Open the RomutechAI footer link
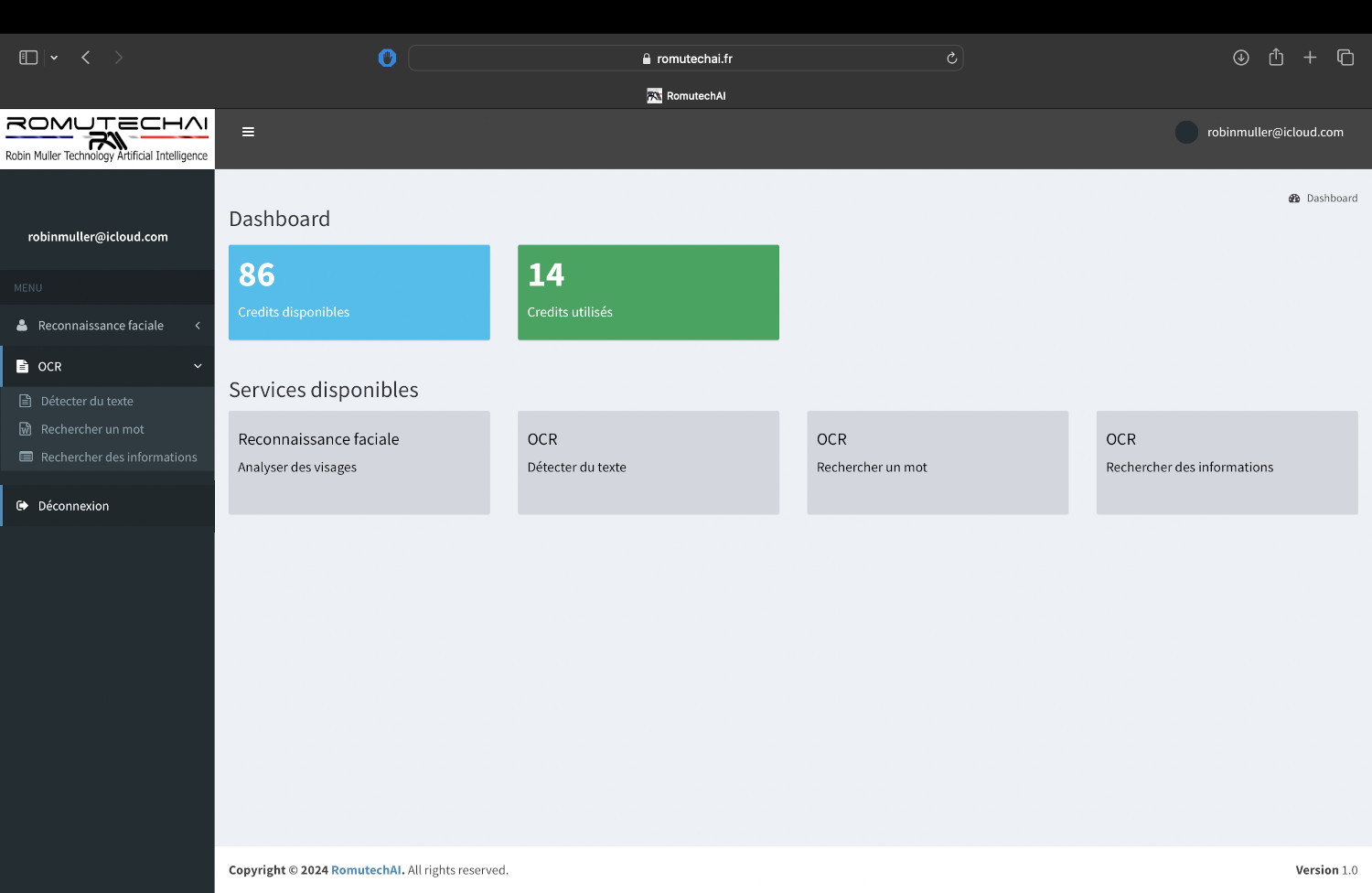 (366, 870)
